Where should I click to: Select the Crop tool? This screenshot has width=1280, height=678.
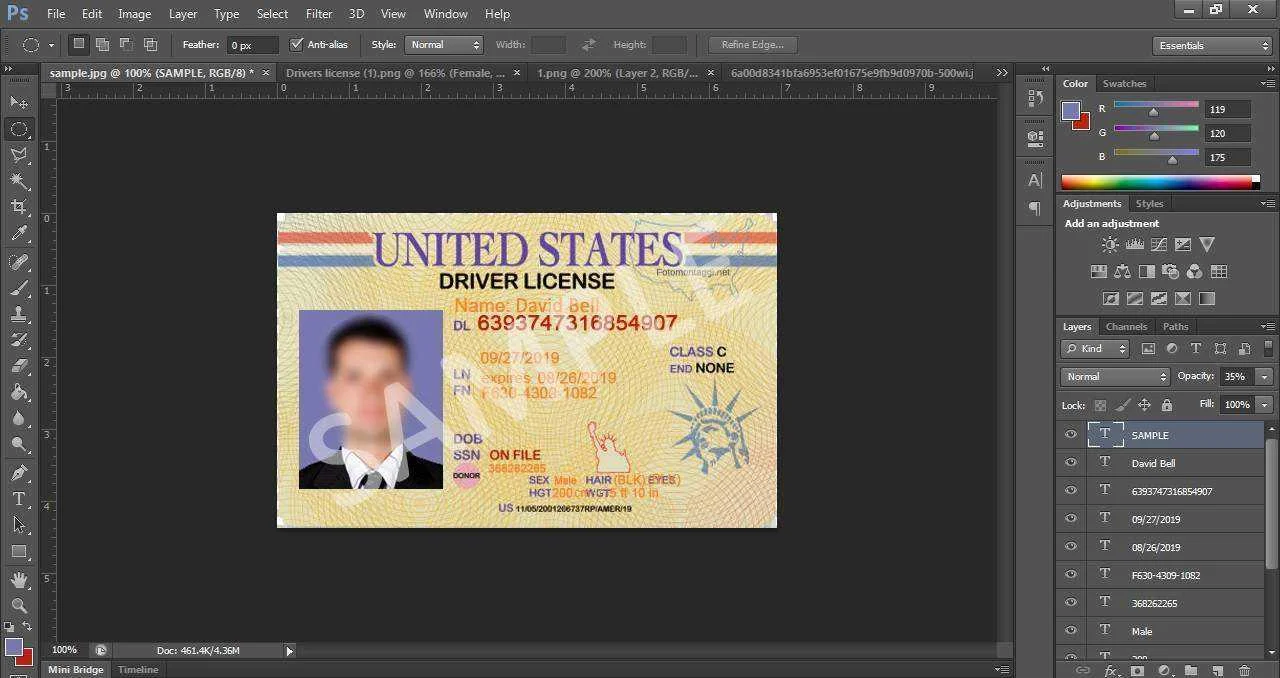coord(19,207)
